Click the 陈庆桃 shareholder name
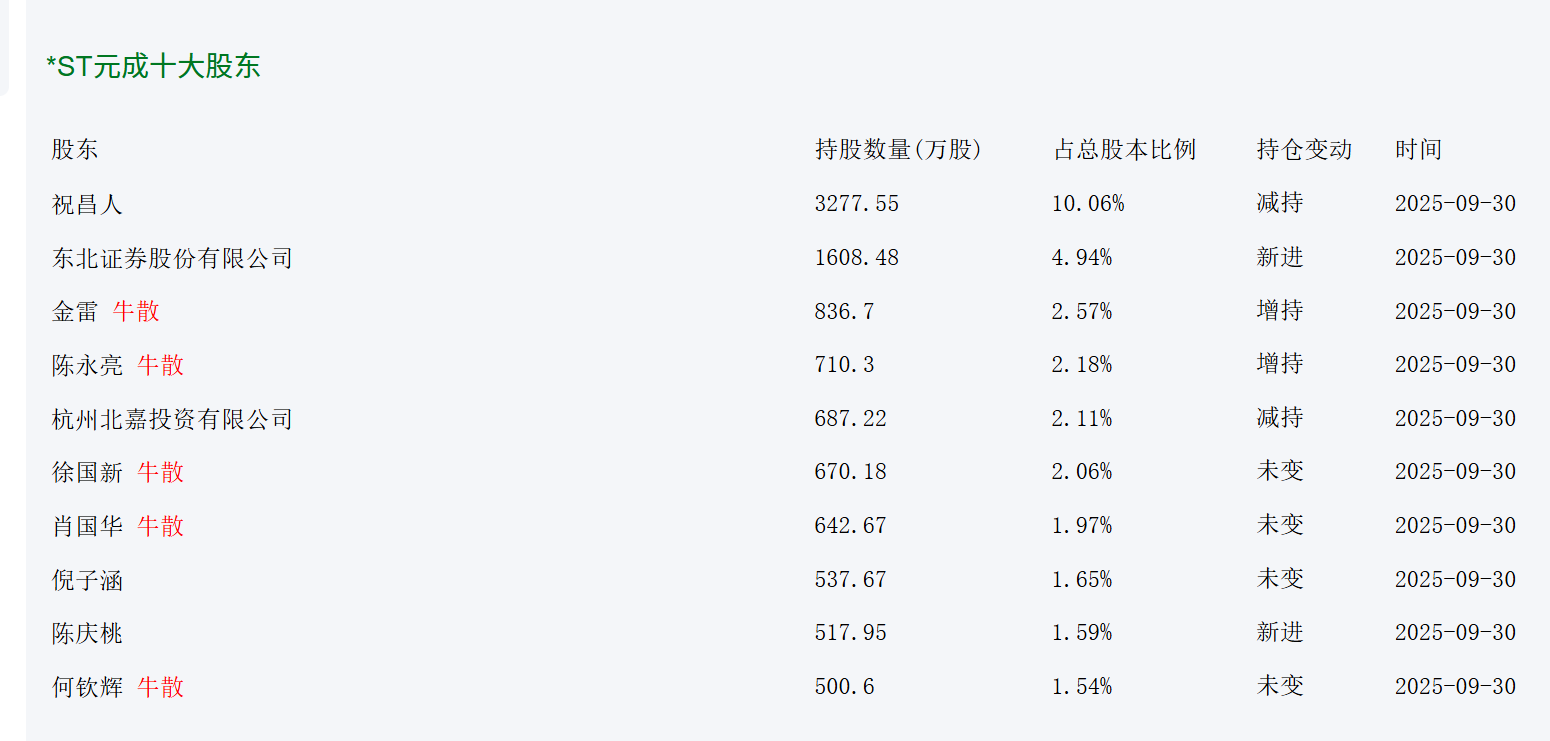The width and height of the screenshot is (1550, 741). pos(87,633)
